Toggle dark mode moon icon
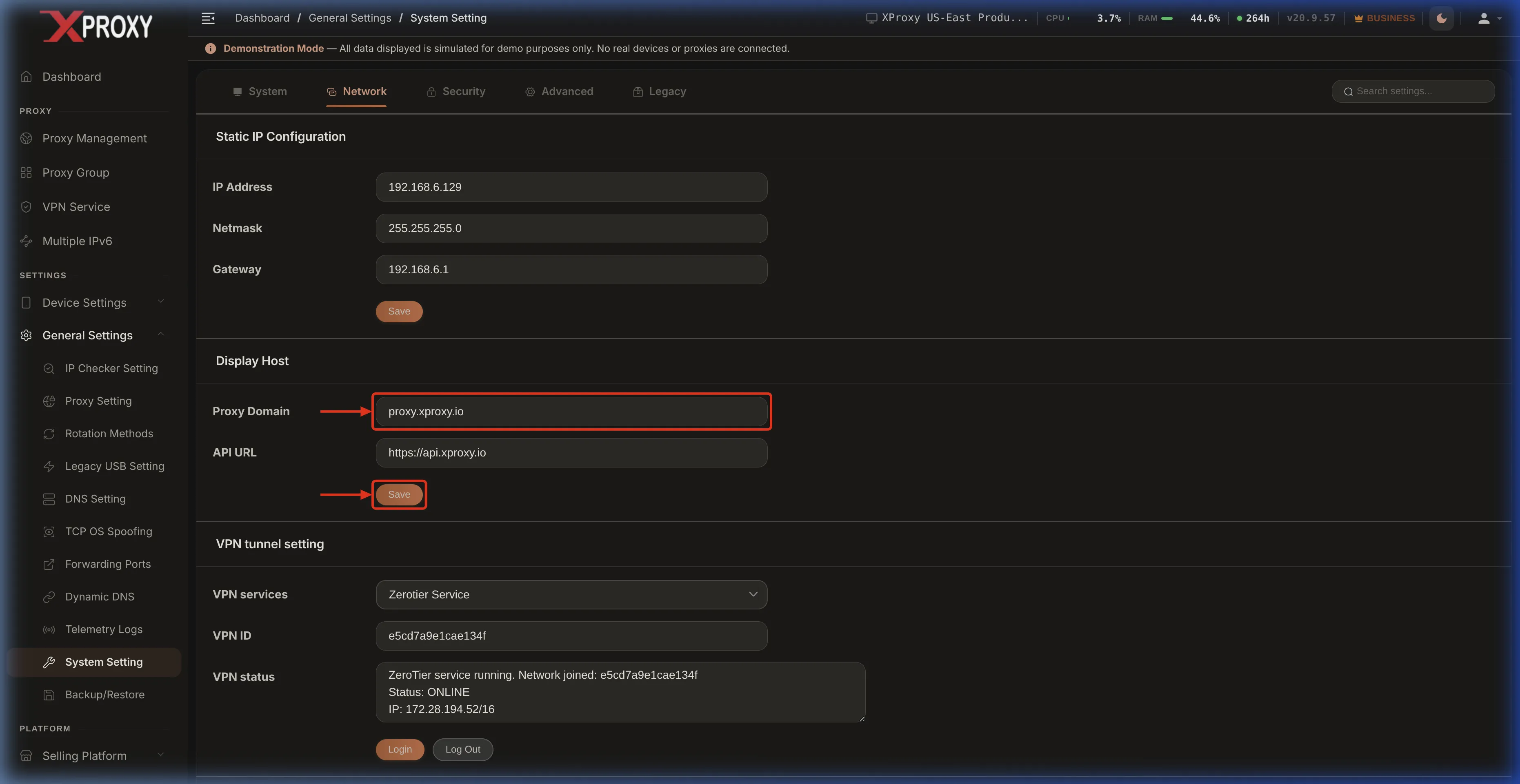The image size is (1520, 784). (1442, 18)
